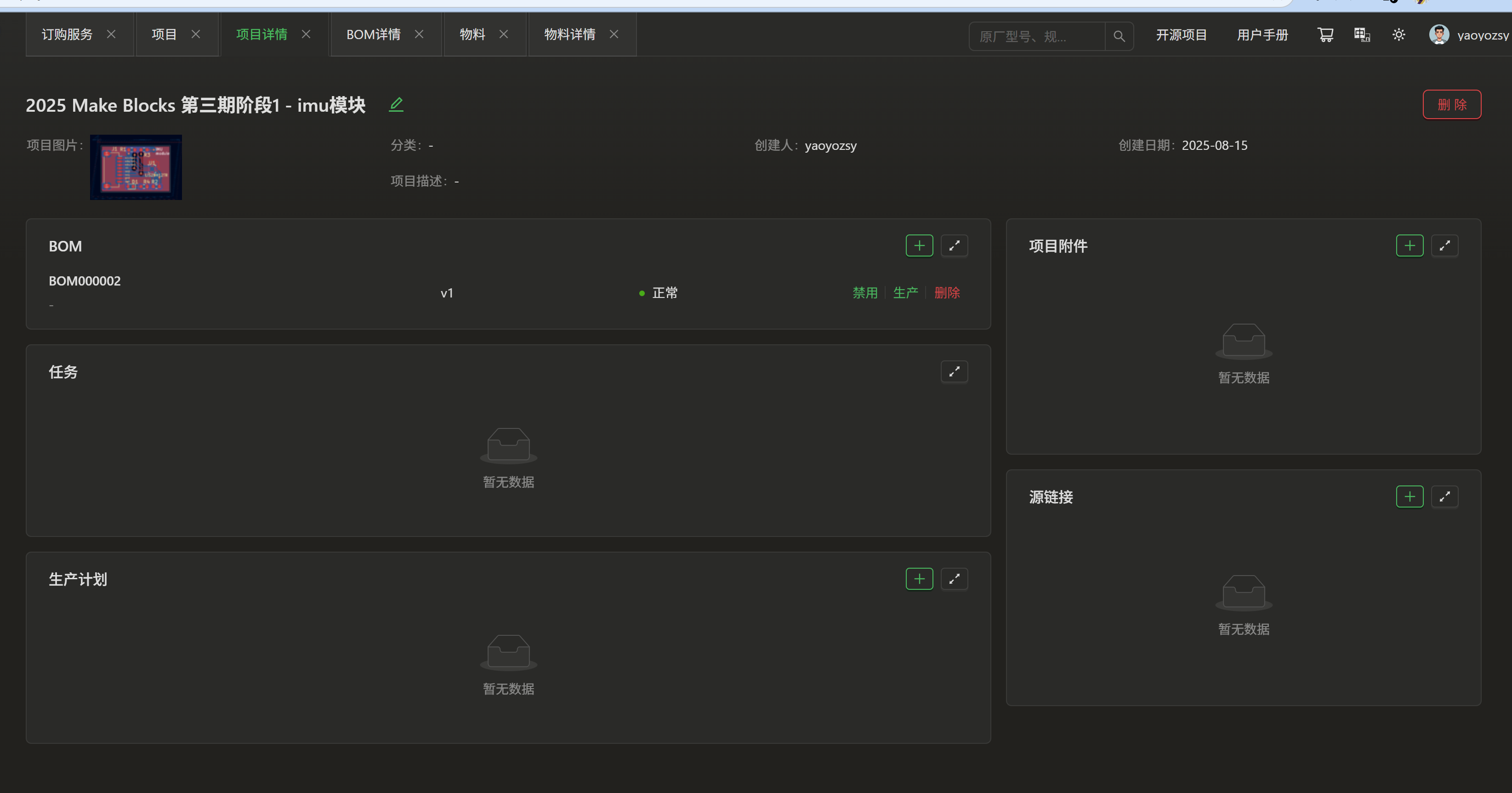Switch to the 订购服务 tab

67,34
